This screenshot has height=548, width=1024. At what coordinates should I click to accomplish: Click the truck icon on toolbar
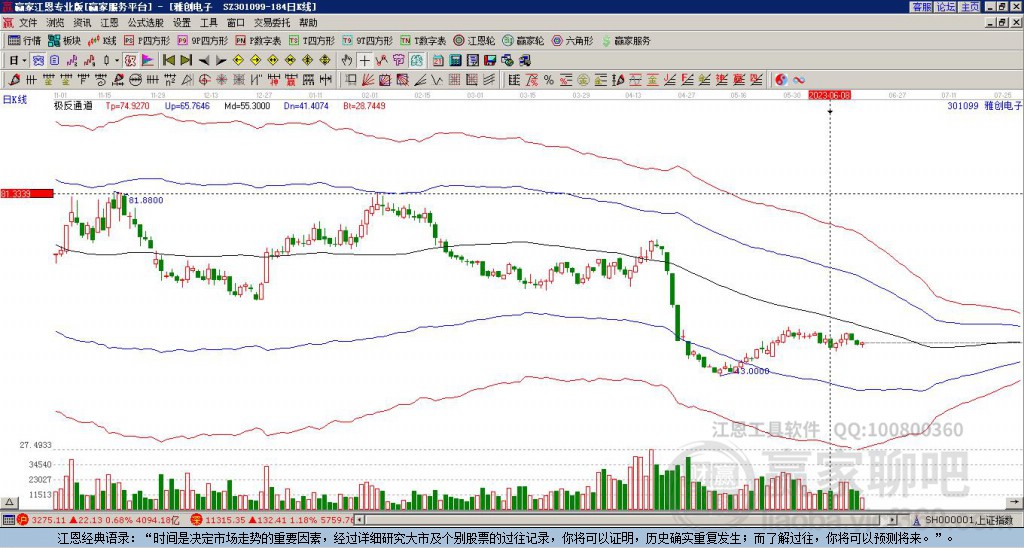(524, 61)
